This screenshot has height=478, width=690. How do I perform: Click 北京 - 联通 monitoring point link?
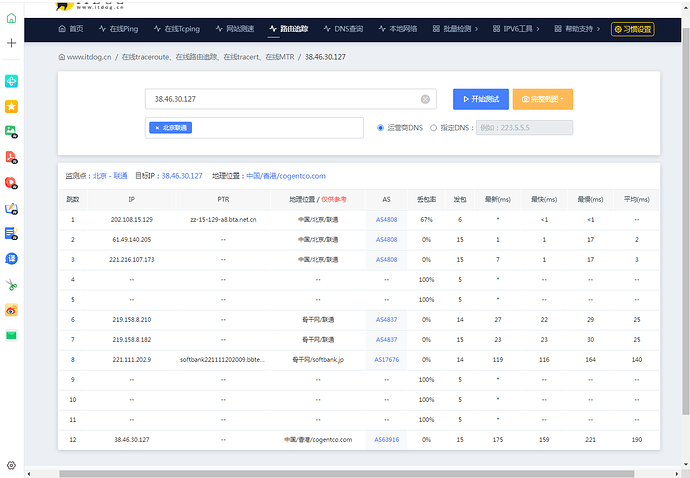coord(110,176)
